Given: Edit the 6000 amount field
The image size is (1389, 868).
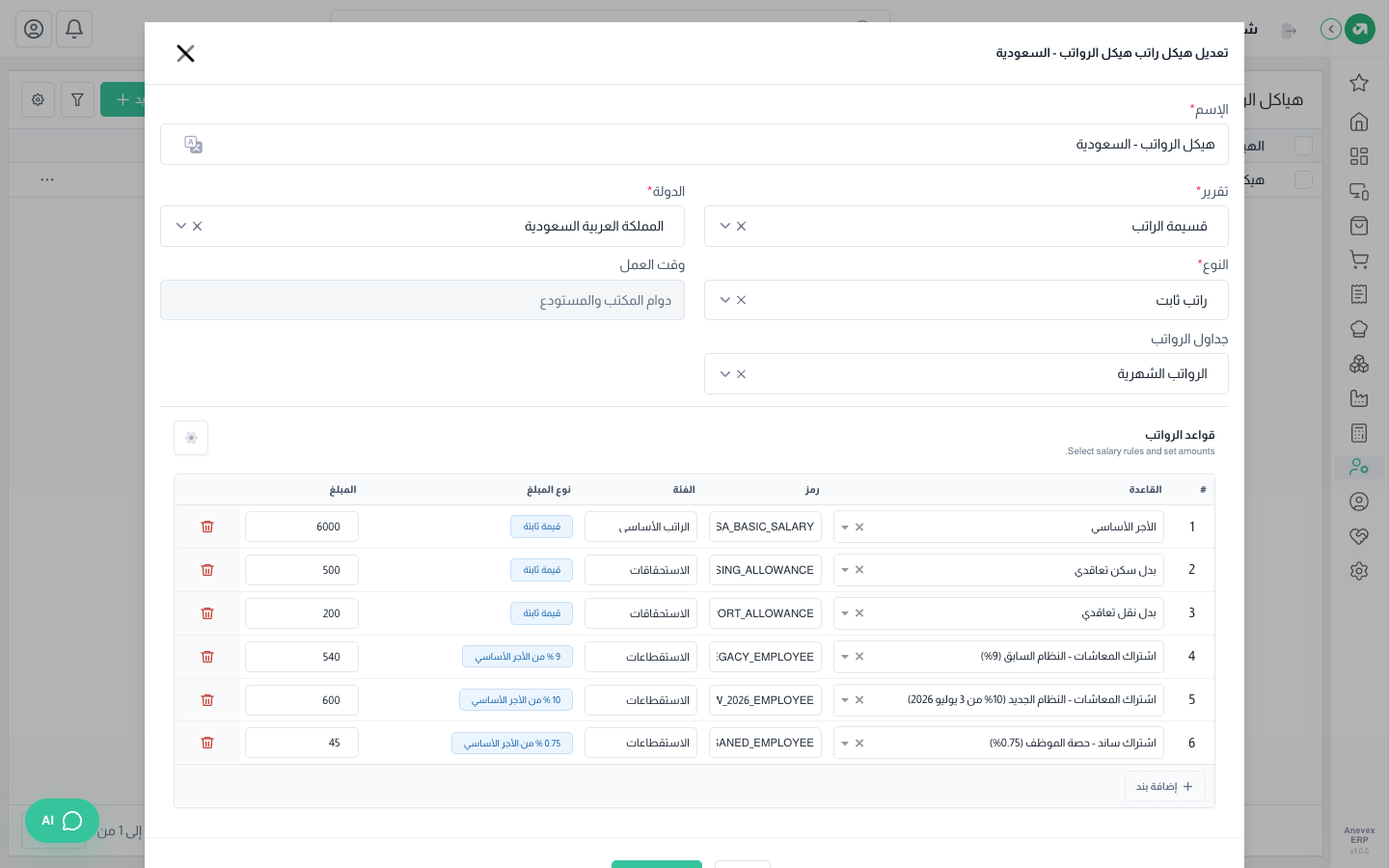Looking at the screenshot, I should [302, 527].
